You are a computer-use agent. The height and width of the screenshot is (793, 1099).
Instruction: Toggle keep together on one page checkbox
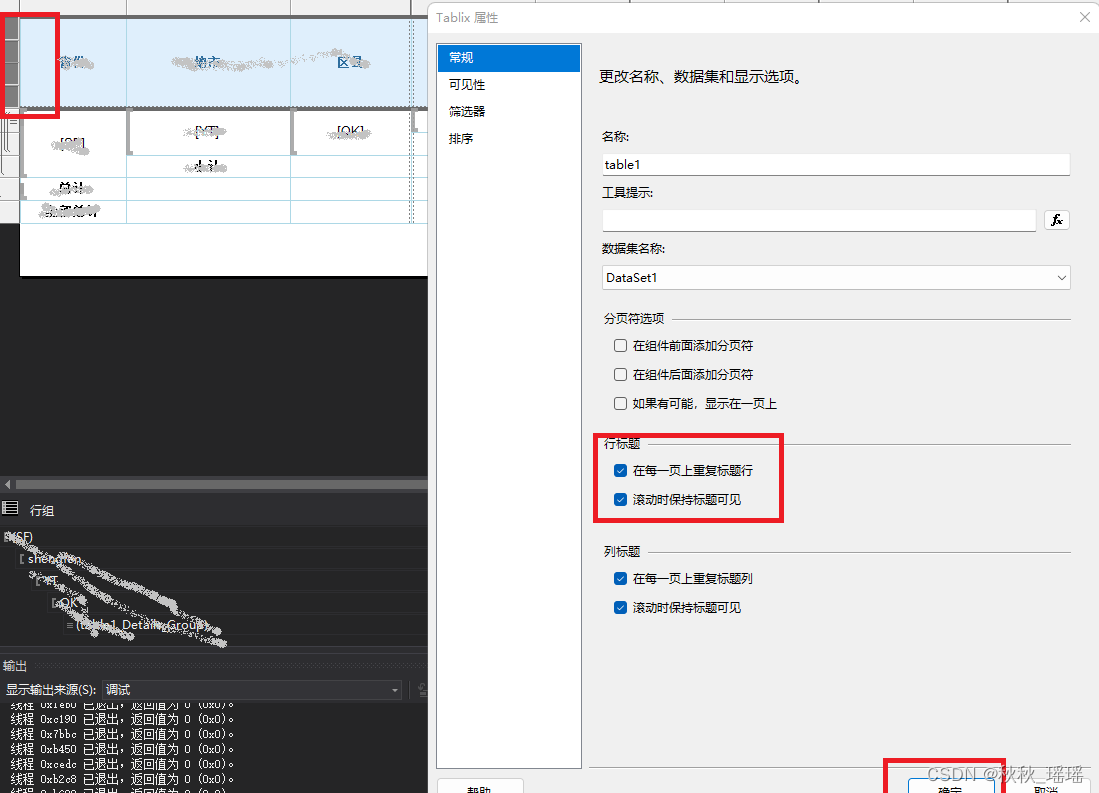click(620, 403)
